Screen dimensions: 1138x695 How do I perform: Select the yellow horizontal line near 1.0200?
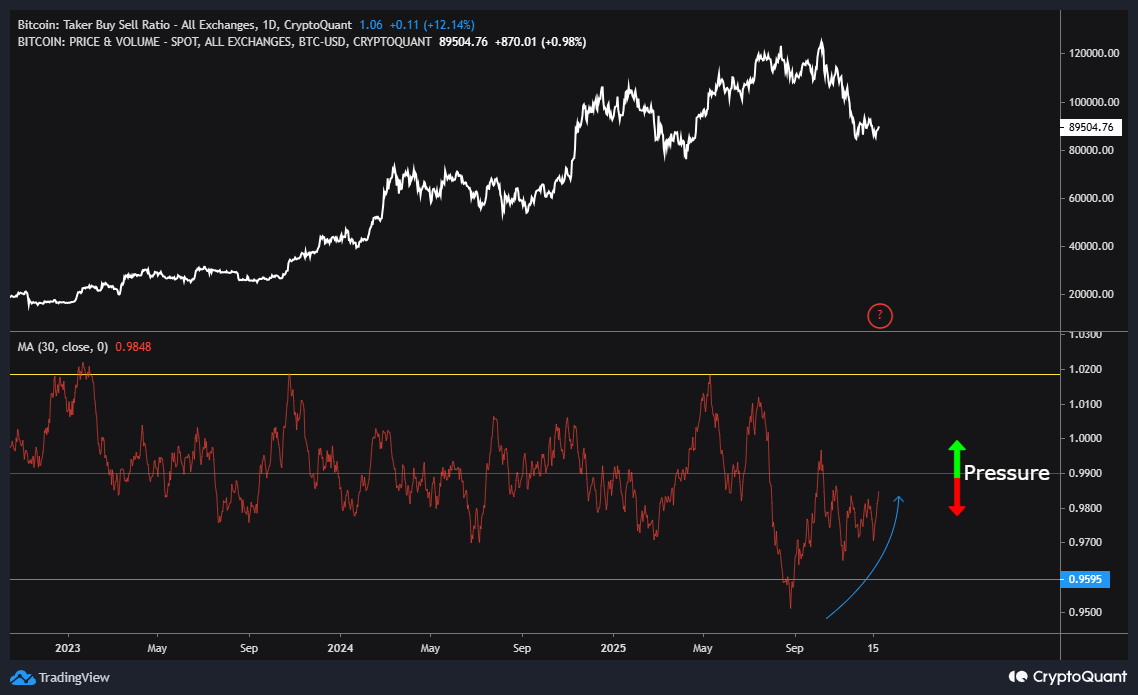point(500,375)
